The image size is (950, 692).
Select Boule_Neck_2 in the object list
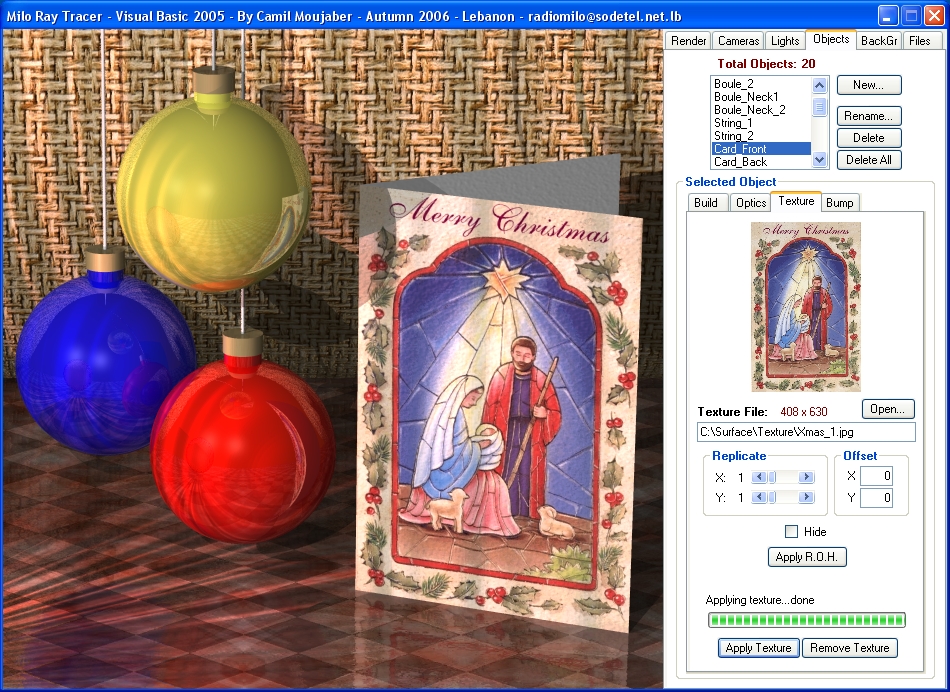pos(761,110)
